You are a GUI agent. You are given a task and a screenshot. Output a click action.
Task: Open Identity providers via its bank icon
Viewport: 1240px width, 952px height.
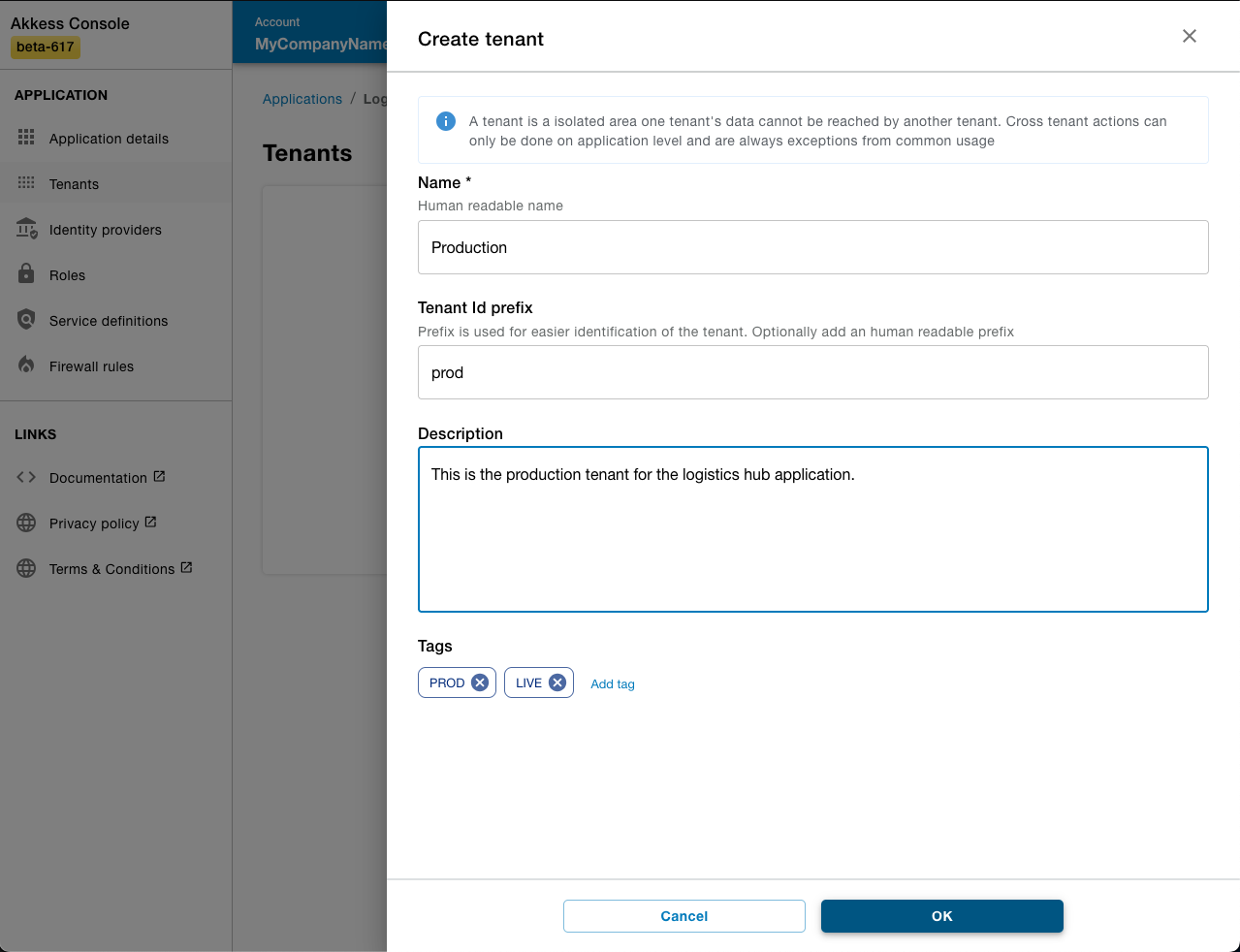[x=26, y=229]
